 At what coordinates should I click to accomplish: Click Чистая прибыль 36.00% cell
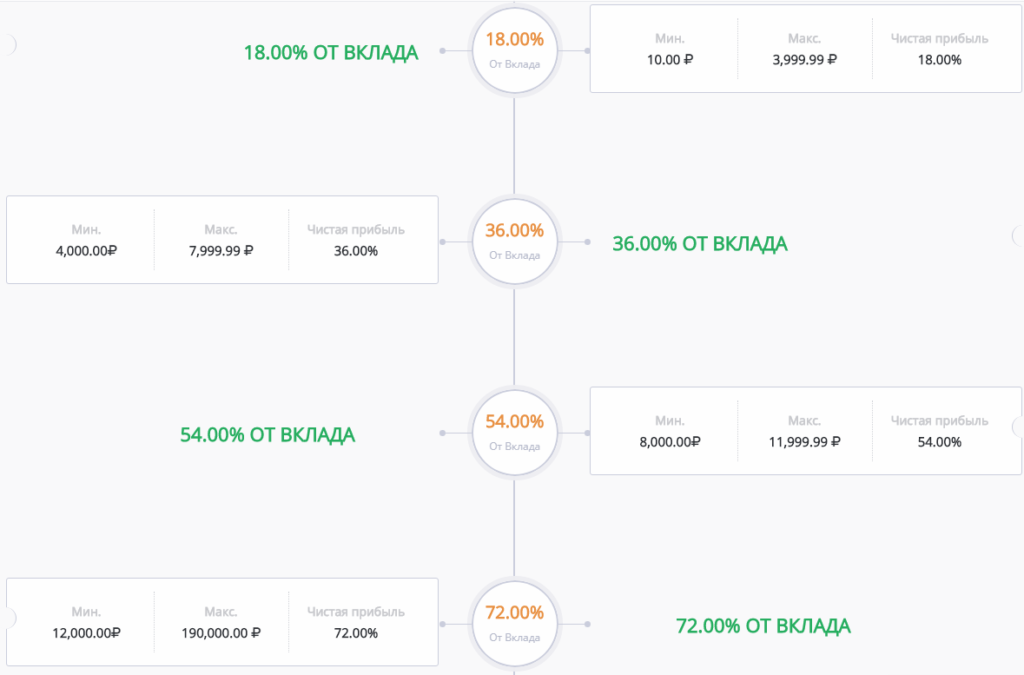click(x=356, y=241)
